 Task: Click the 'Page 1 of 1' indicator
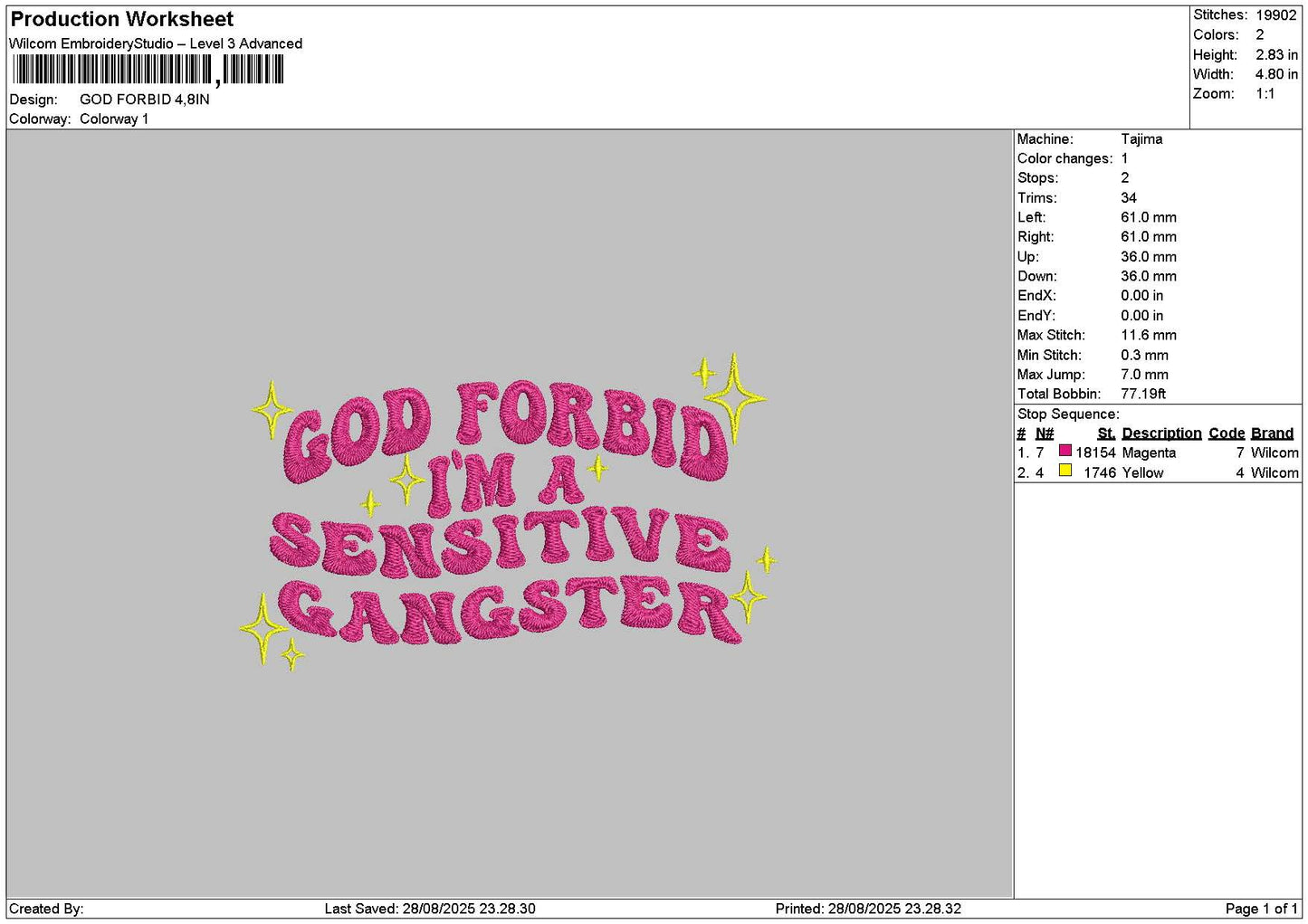click(1261, 909)
